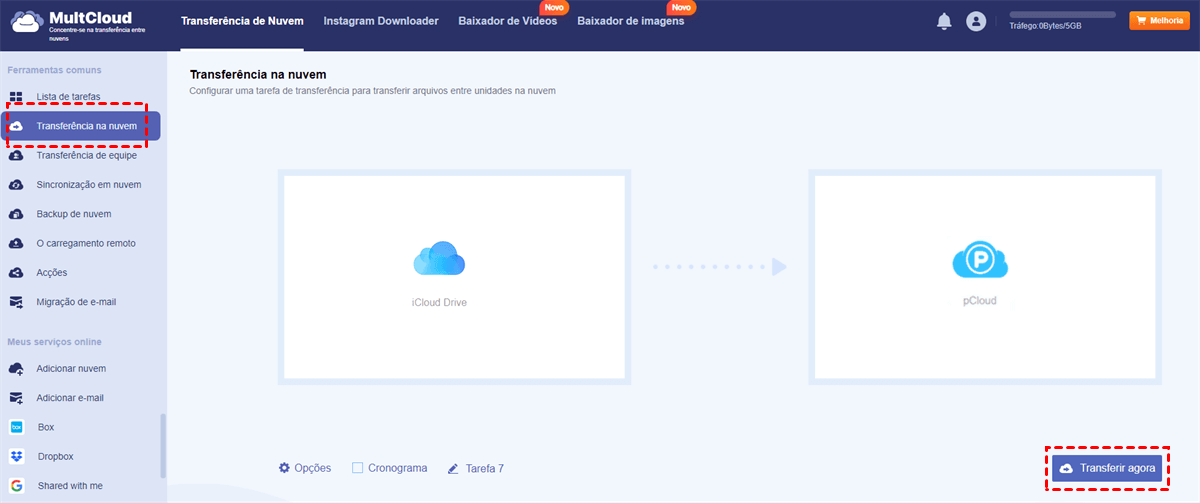Select the pCloud destination panel
The height and width of the screenshot is (503, 1200).
coord(985,277)
